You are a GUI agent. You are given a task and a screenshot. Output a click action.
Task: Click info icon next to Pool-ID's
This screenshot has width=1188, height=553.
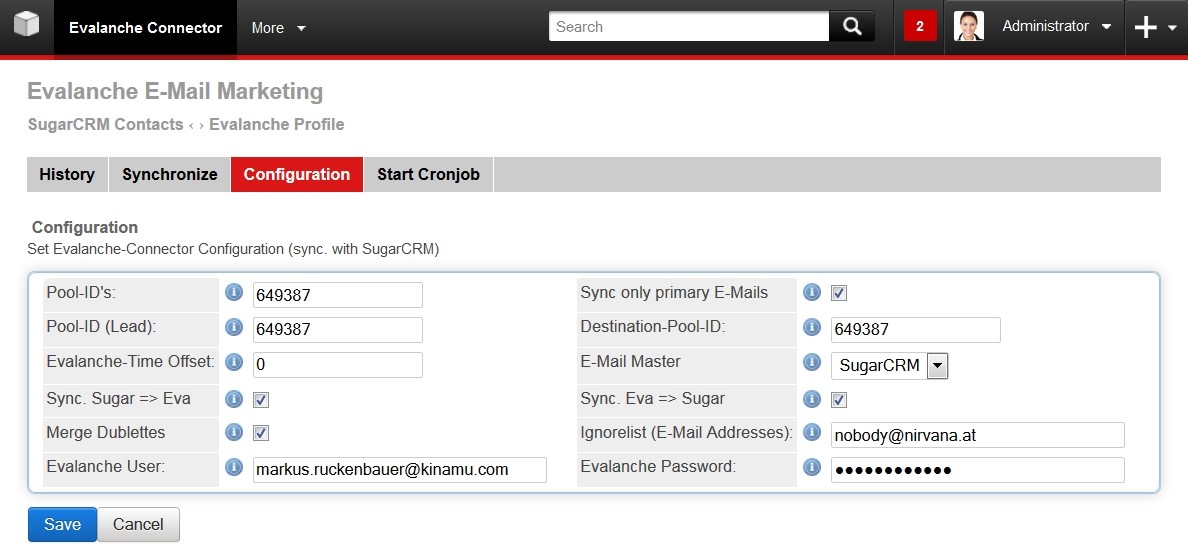234,292
